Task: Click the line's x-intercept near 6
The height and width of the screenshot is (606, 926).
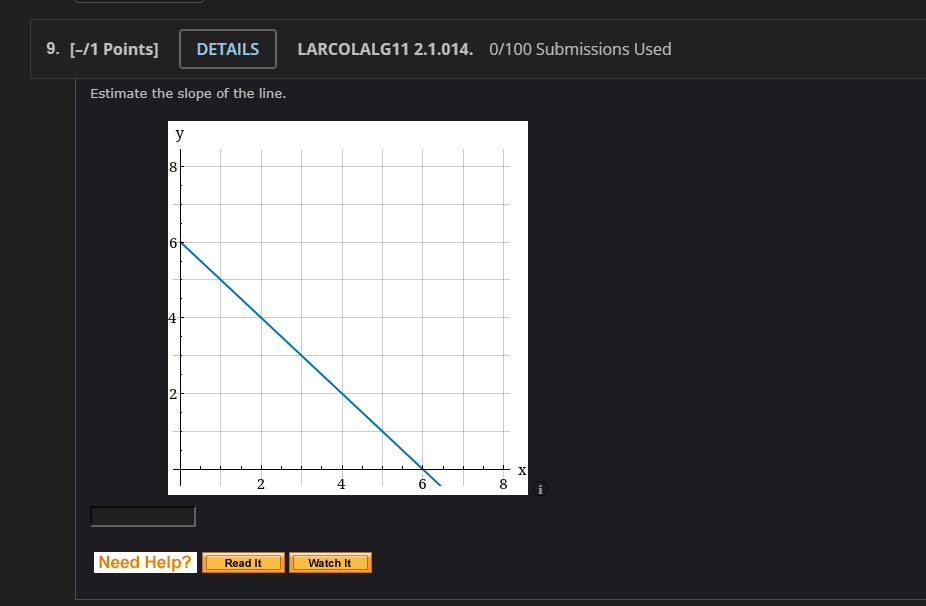Action: [424, 471]
